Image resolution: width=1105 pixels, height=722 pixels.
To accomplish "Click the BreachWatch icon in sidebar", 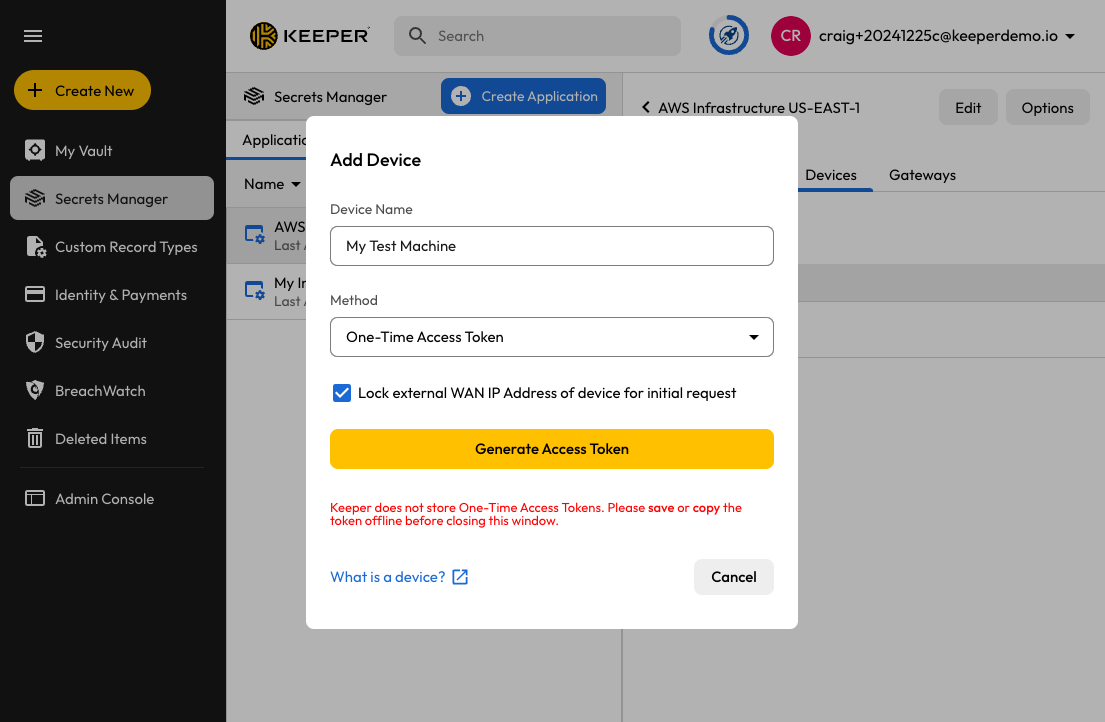I will [x=35, y=391].
